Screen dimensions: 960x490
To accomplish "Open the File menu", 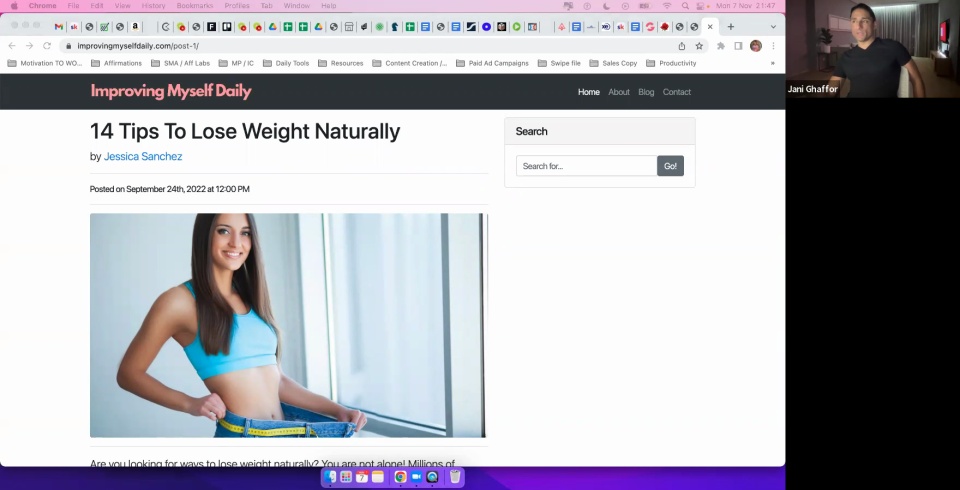I will point(73,6).
